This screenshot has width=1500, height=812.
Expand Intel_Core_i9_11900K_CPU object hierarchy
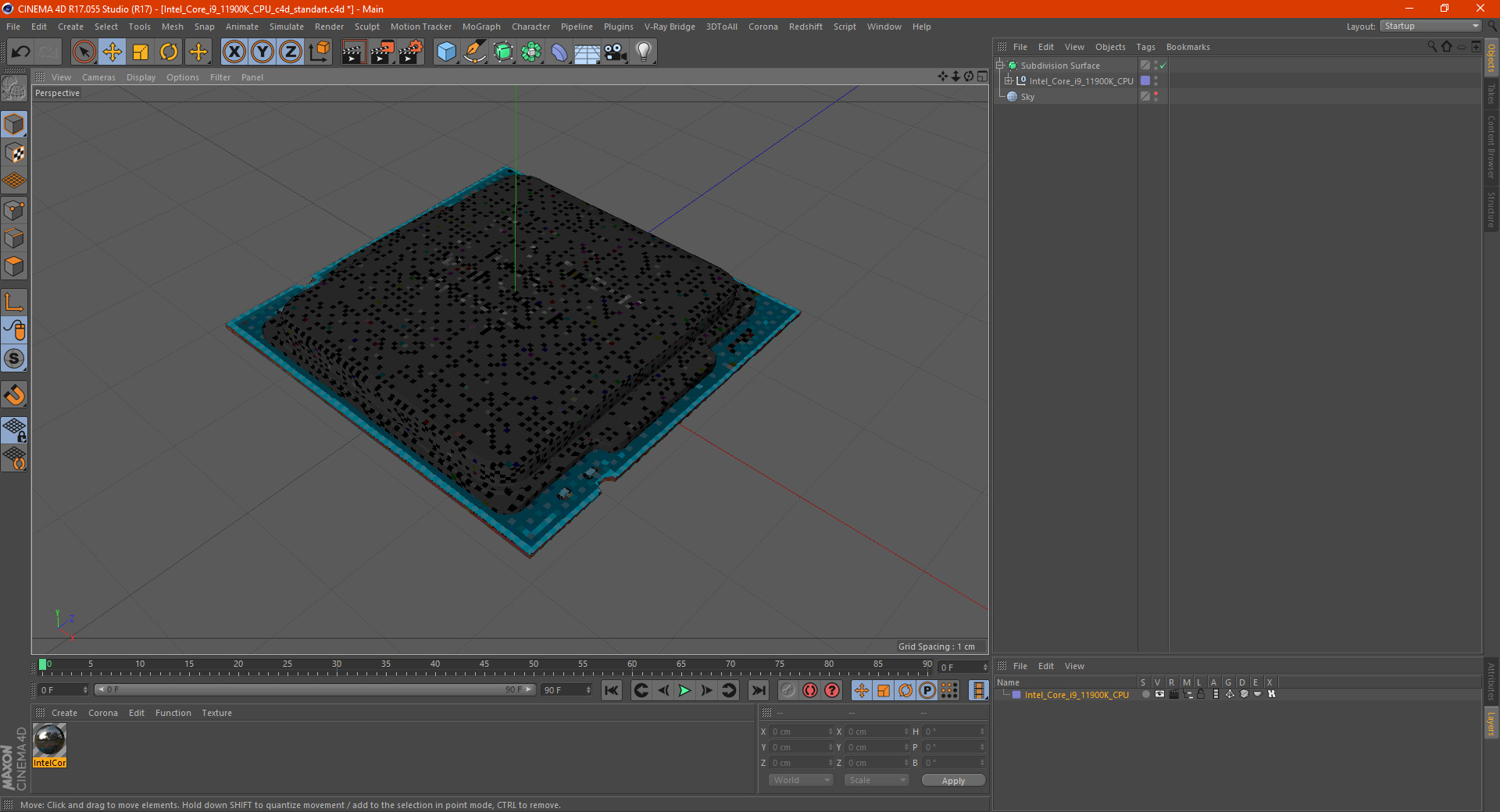tap(1009, 80)
